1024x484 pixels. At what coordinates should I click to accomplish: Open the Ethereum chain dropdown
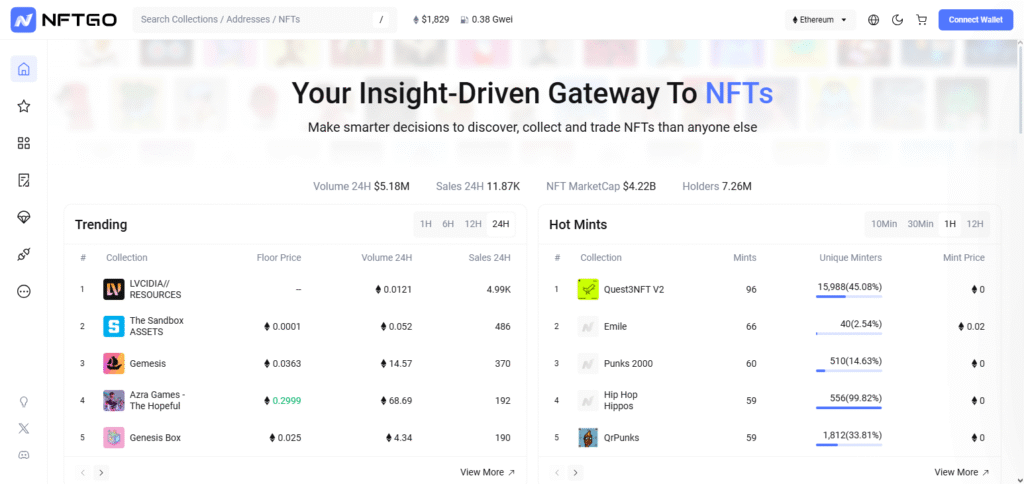820,20
